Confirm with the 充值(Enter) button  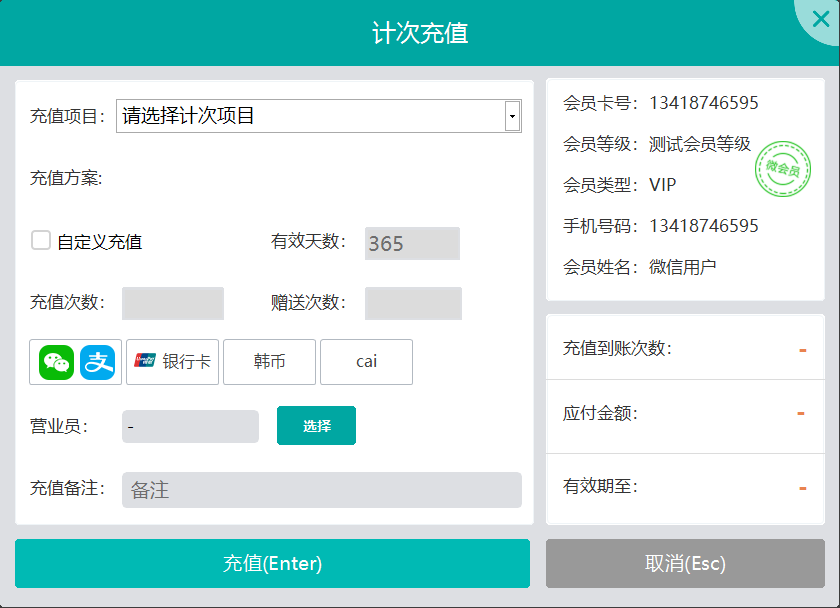coord(272,563)
